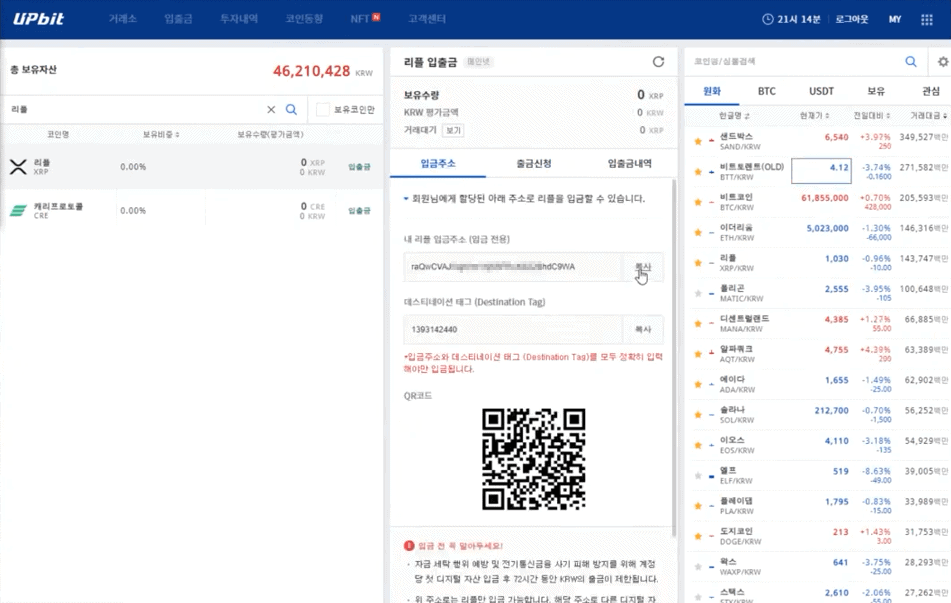Screen dimensions: 951x603
Task: Copy the Ripple deposit address
Action: click(643, 267)
